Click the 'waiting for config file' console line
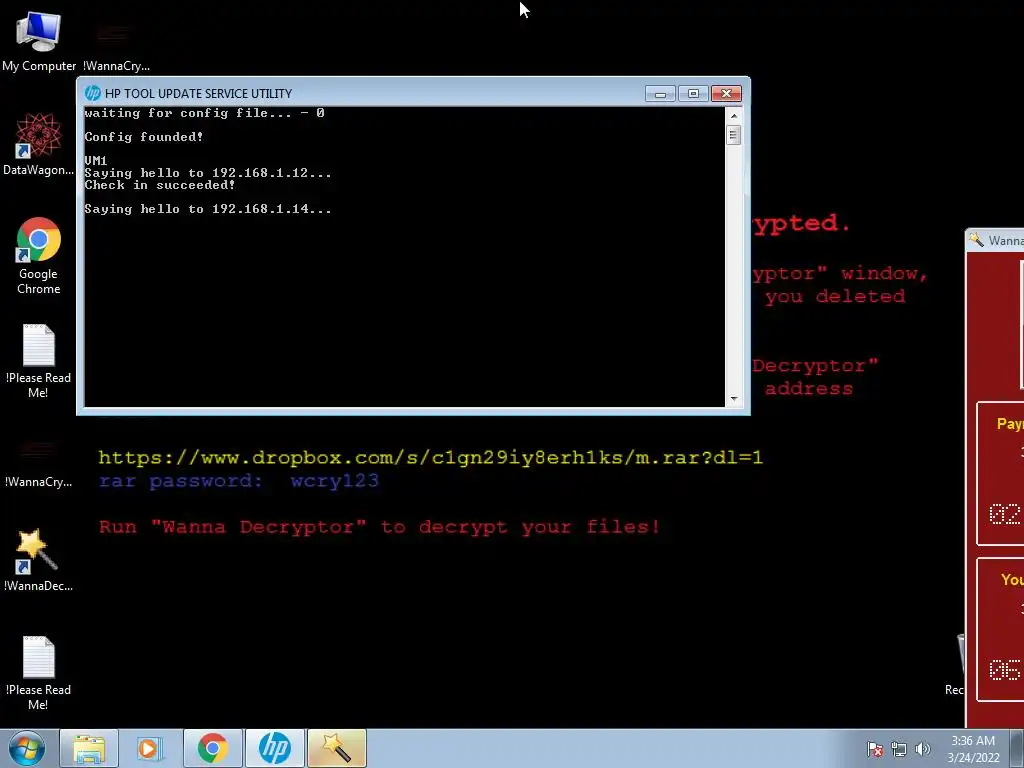 204,113
